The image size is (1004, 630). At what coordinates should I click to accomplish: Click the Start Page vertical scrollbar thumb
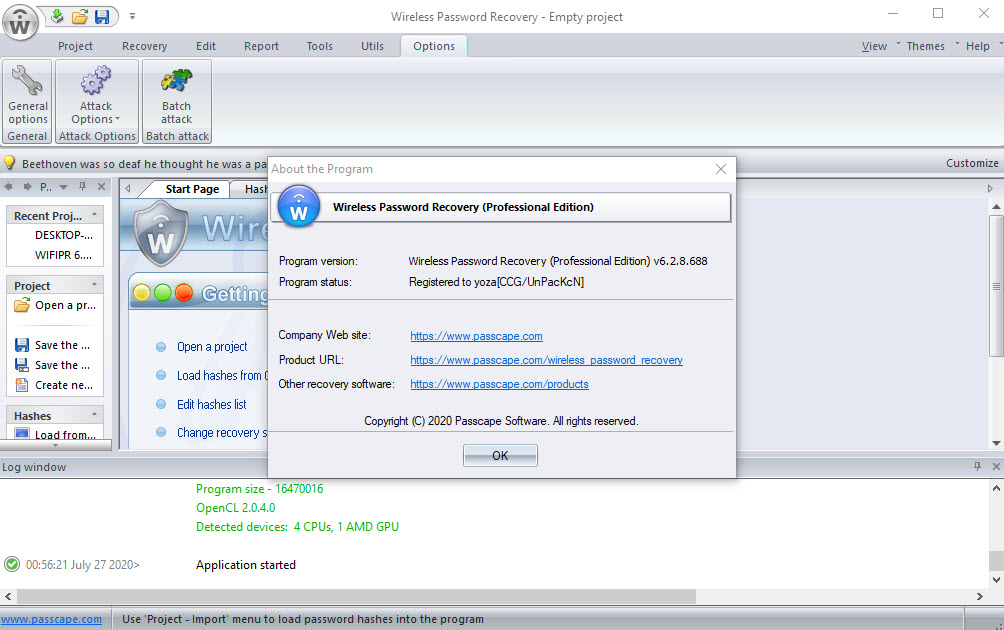996,286
